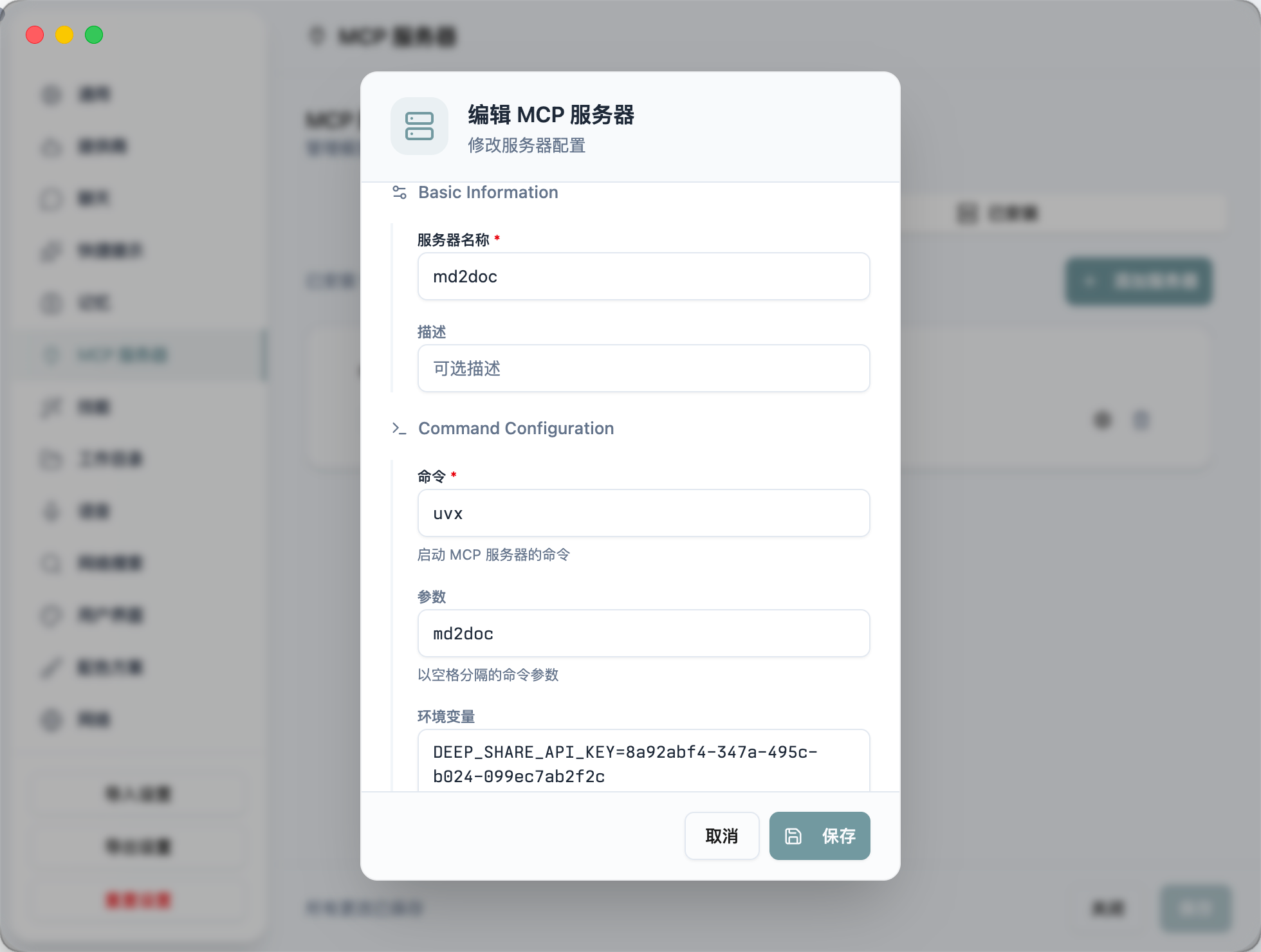Click the 编辑 MCP 服务器 dialog title

click(x=551, y=114)
